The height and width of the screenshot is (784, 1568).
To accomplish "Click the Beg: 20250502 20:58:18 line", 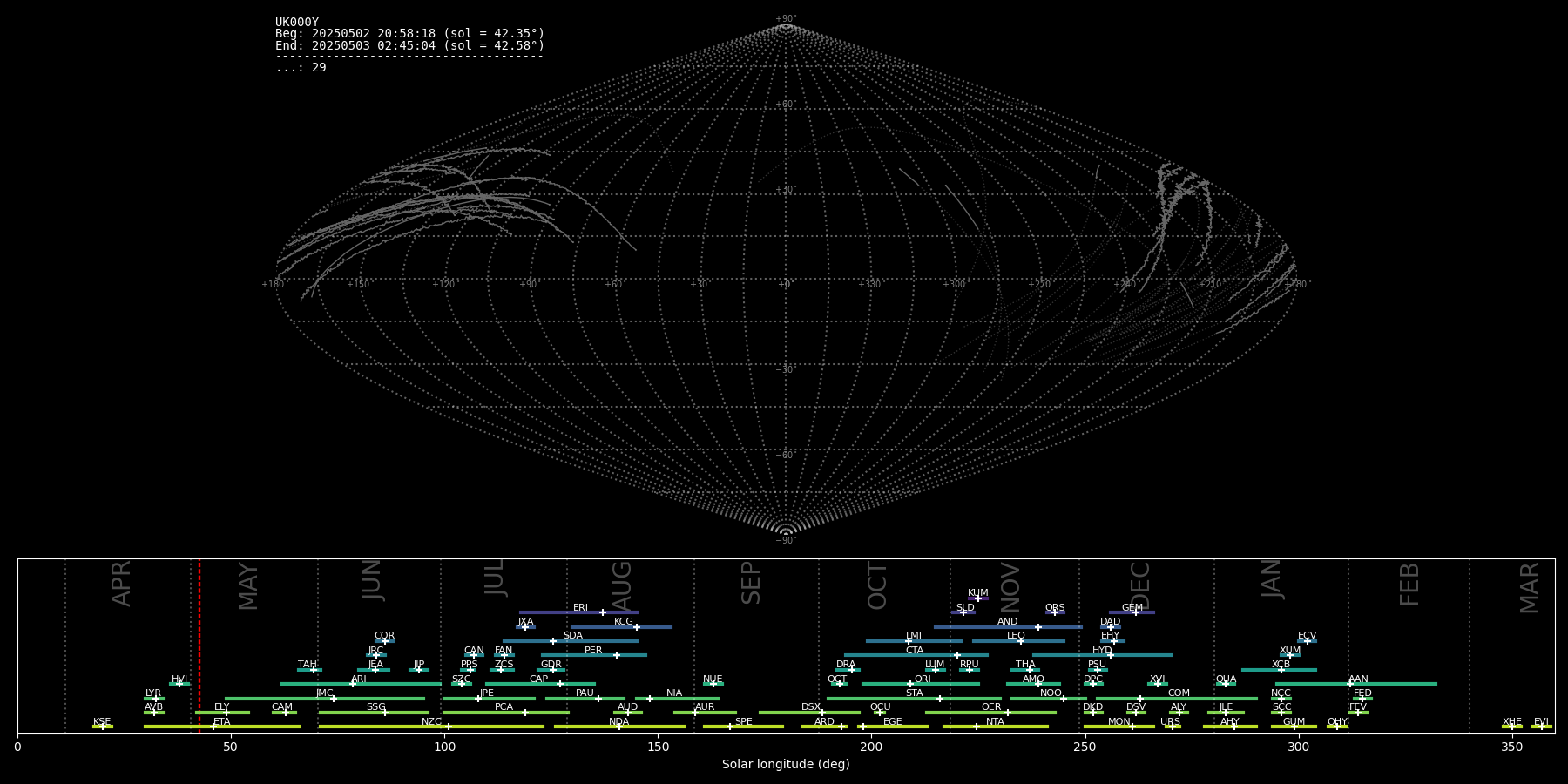I will point(409,34).
